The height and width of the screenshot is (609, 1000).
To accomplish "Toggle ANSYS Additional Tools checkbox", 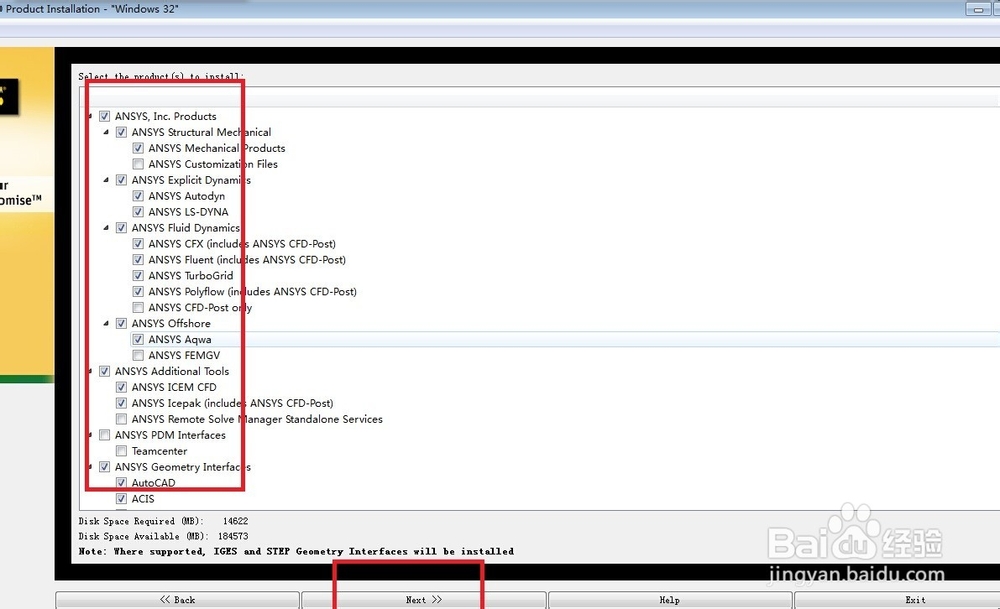I will (105, 371).
